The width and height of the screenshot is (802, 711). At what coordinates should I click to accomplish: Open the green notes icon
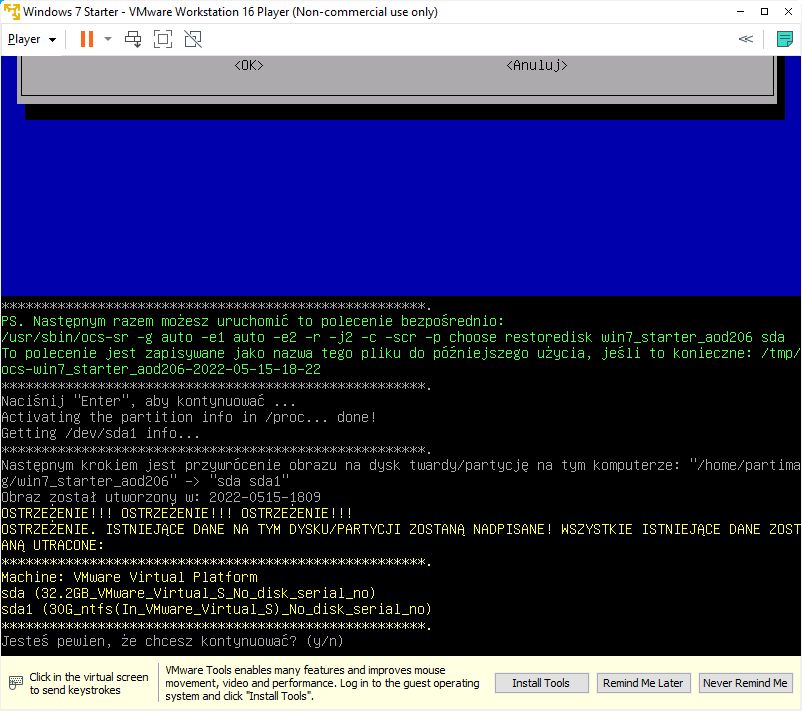785,39
